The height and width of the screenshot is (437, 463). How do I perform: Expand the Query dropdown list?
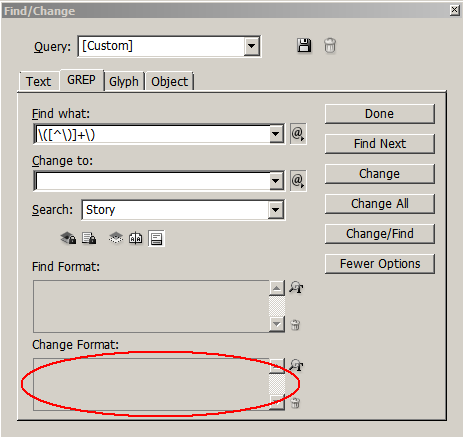click(251, 46)
